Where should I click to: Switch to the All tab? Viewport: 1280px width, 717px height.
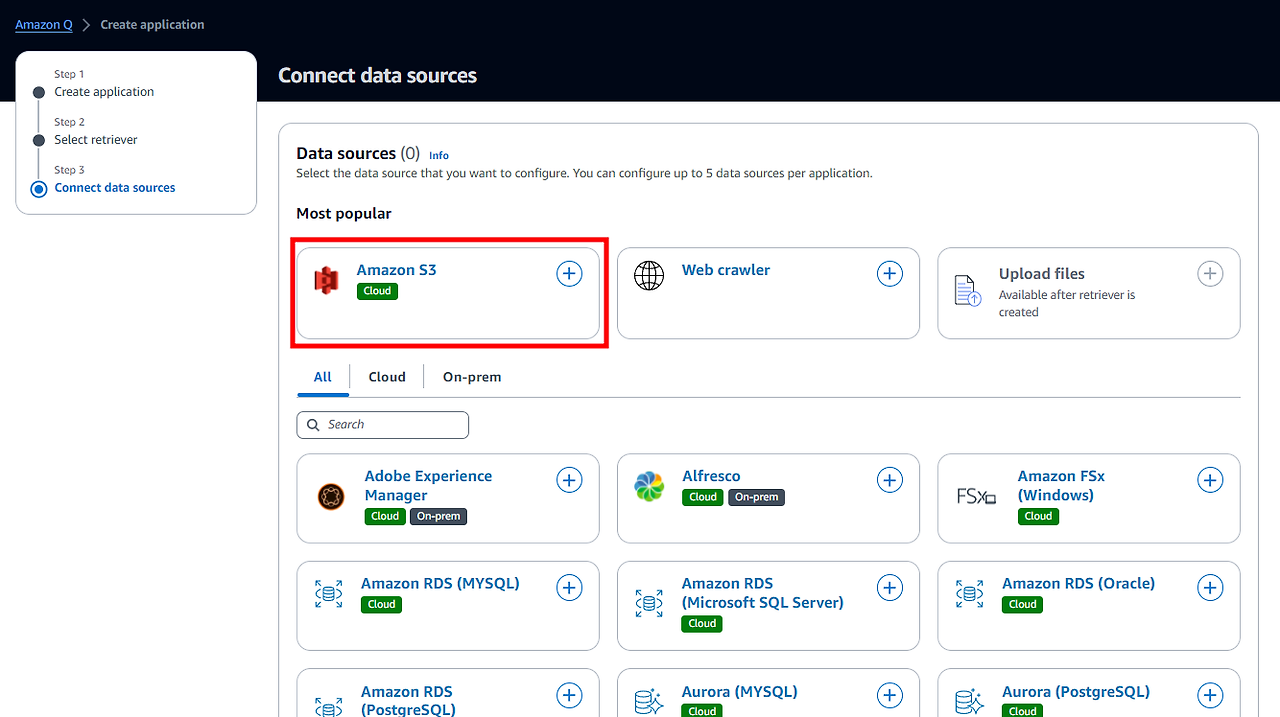pyautogui.click(x=322, y=377)
